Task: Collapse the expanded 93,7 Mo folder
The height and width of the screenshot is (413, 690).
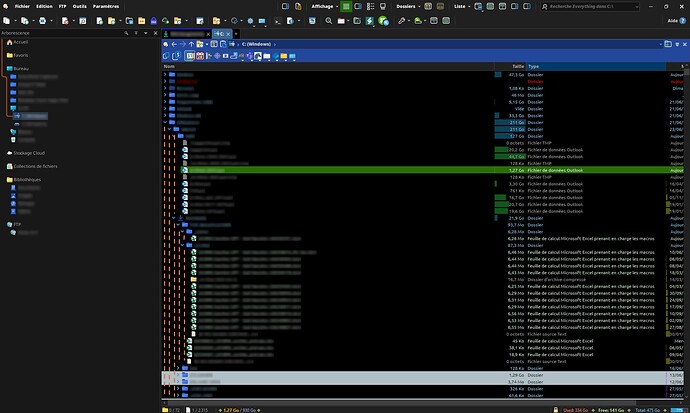Action: [x=178, y=225]
